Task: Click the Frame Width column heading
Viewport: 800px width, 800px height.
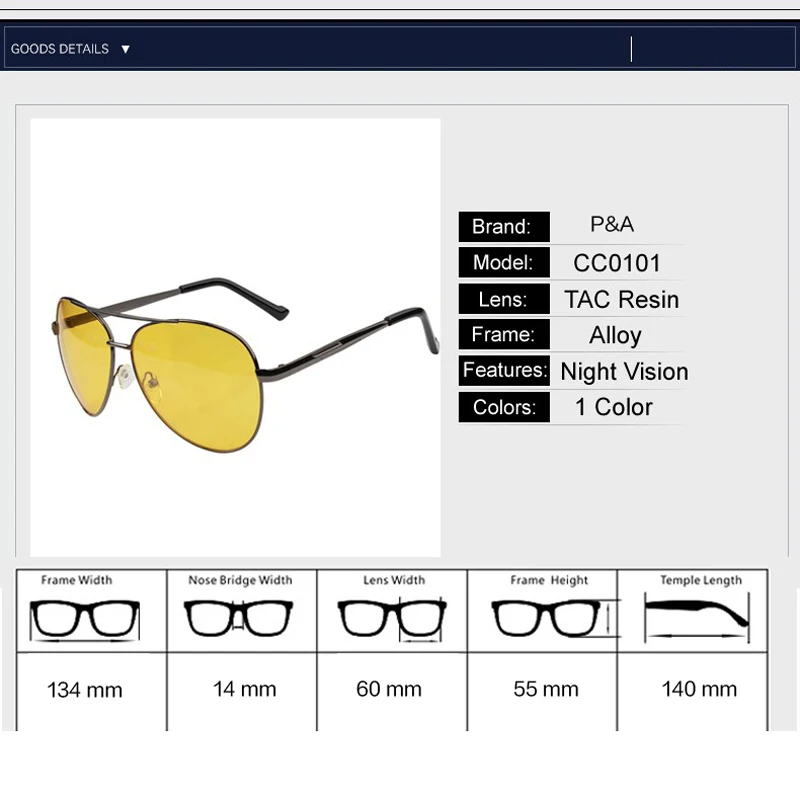Action: pyautogui.click(x=77, y=580)
